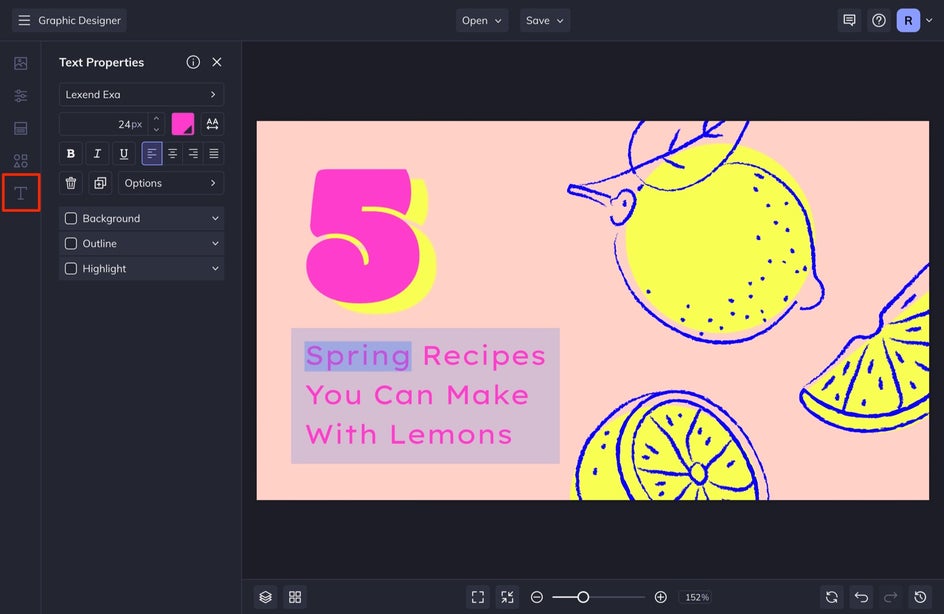944x614 pixels.
Task: Click the Graphic Designer title label
Action: [x=79, y=20]
